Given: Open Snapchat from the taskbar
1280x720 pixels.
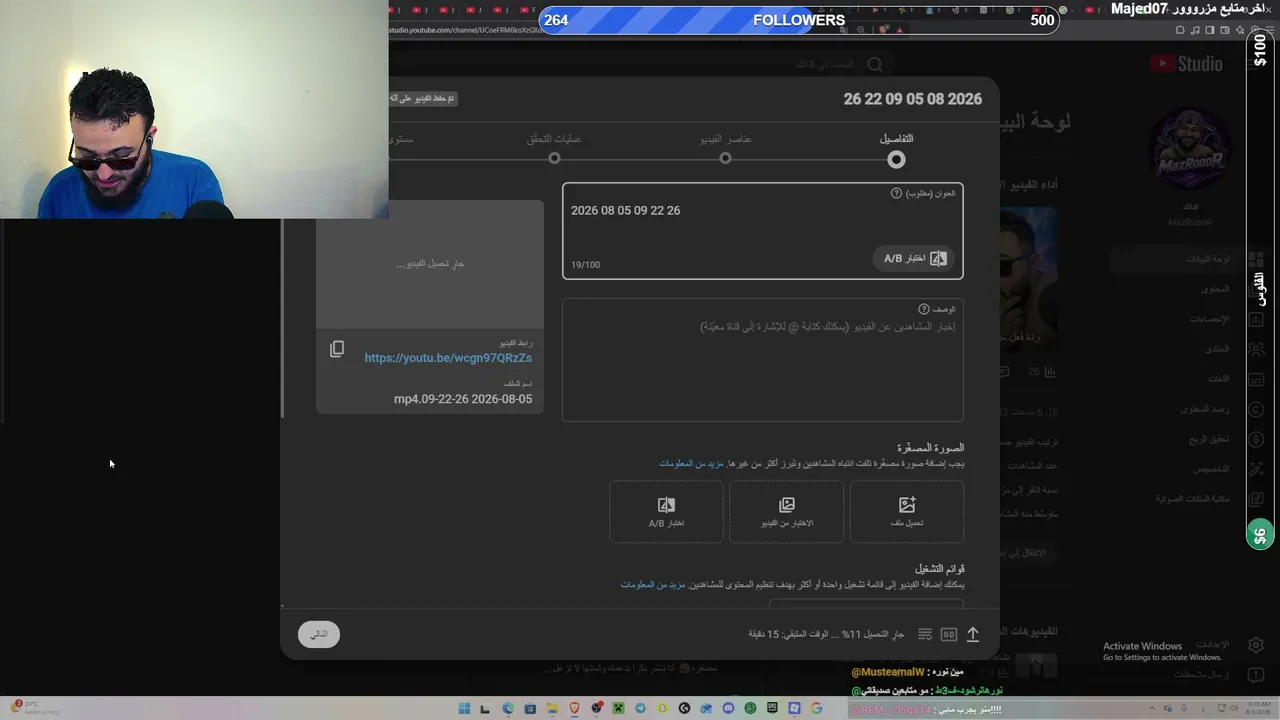Looking at the screenshot, I should [x=662, y=709].
